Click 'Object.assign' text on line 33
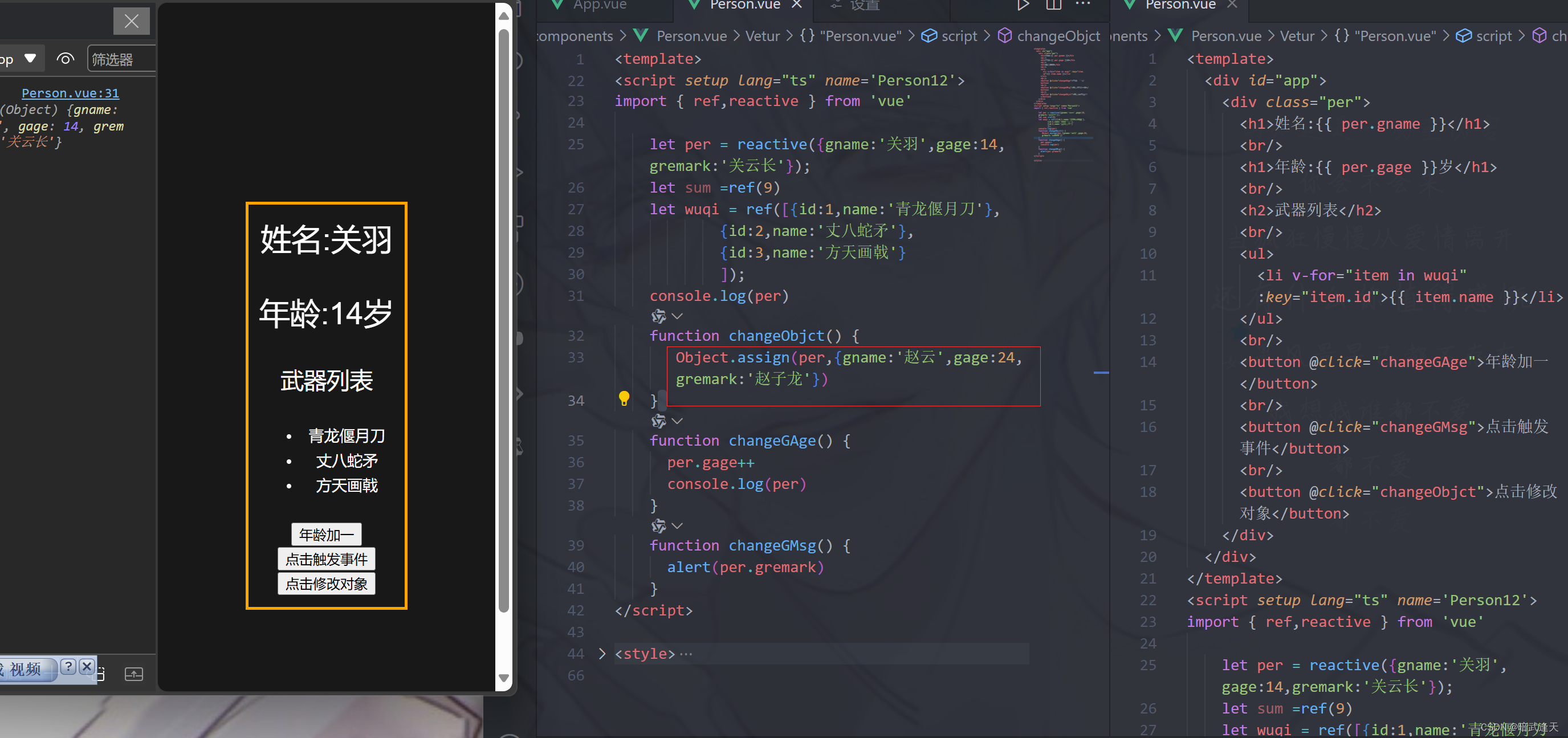Screen dimensions: 1568x738 [x=732, y=358]
